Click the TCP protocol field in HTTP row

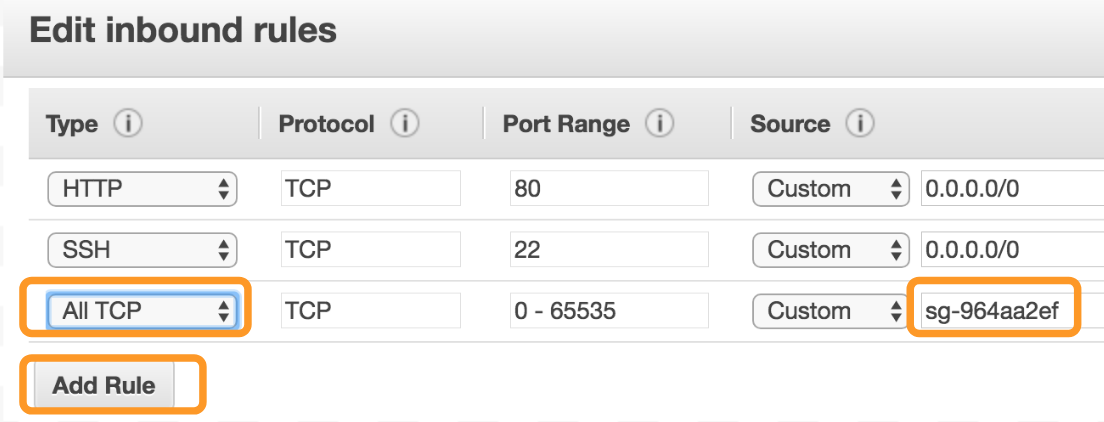point(368,189)
